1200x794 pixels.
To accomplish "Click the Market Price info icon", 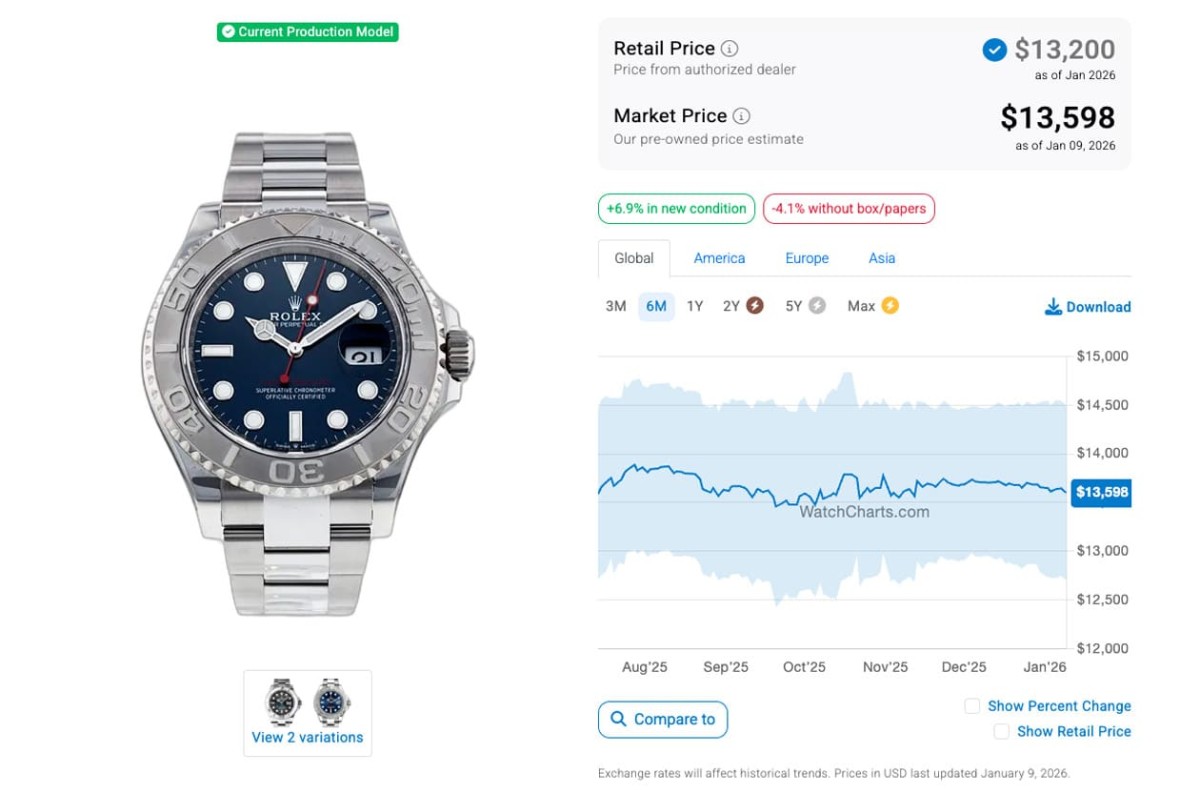I will 741,116.
